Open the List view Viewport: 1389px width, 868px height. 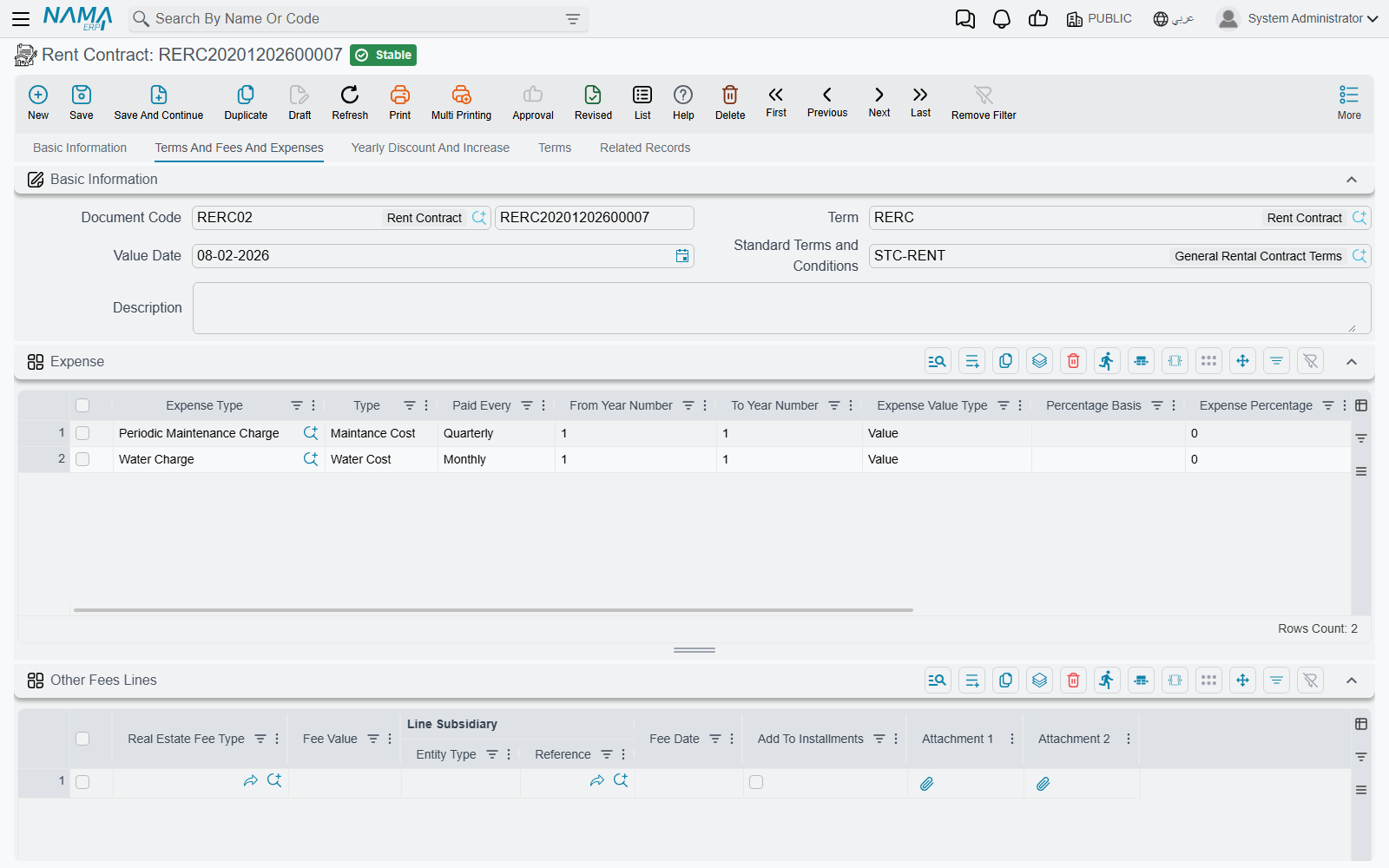[642, 102]
